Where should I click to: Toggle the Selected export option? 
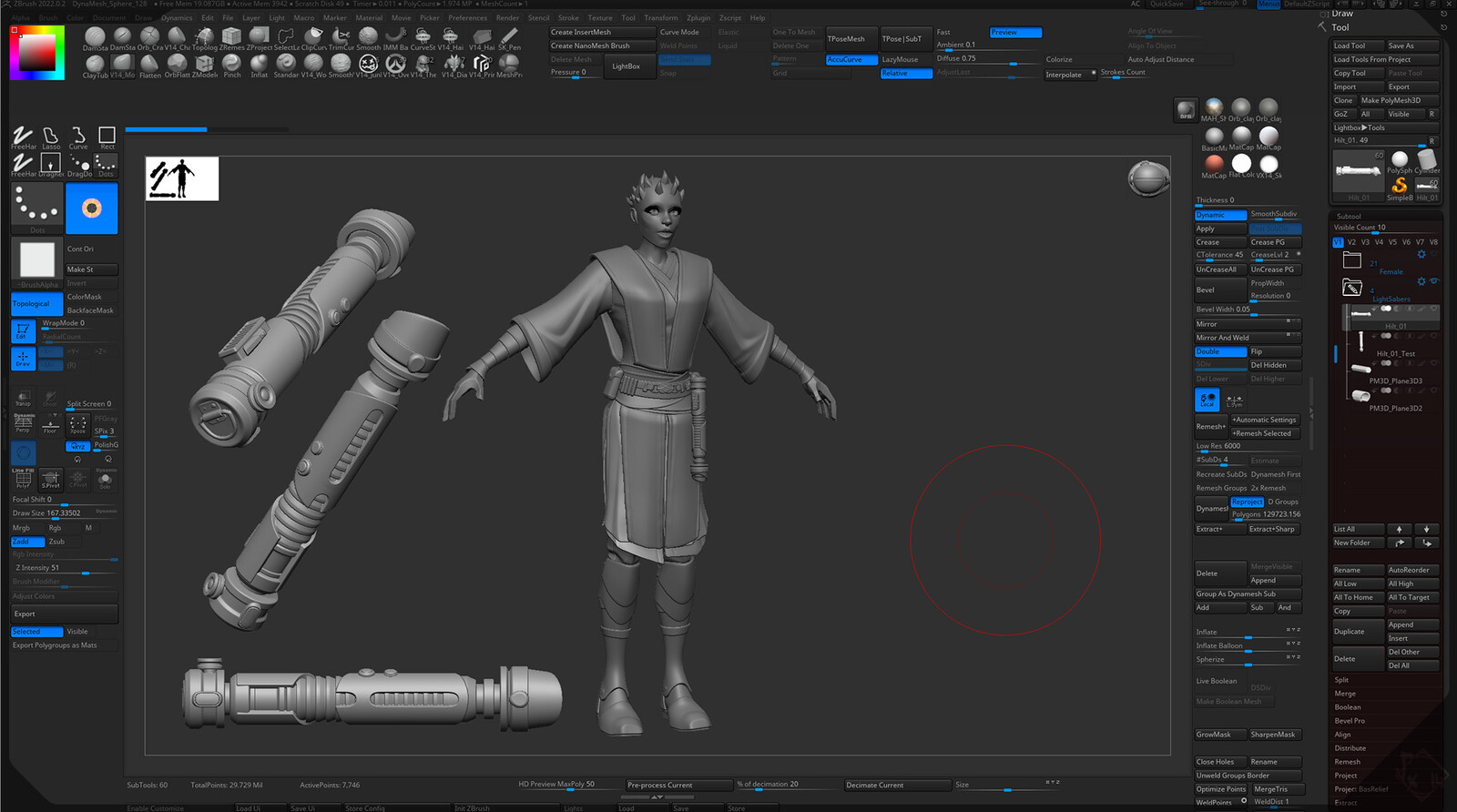36,632
